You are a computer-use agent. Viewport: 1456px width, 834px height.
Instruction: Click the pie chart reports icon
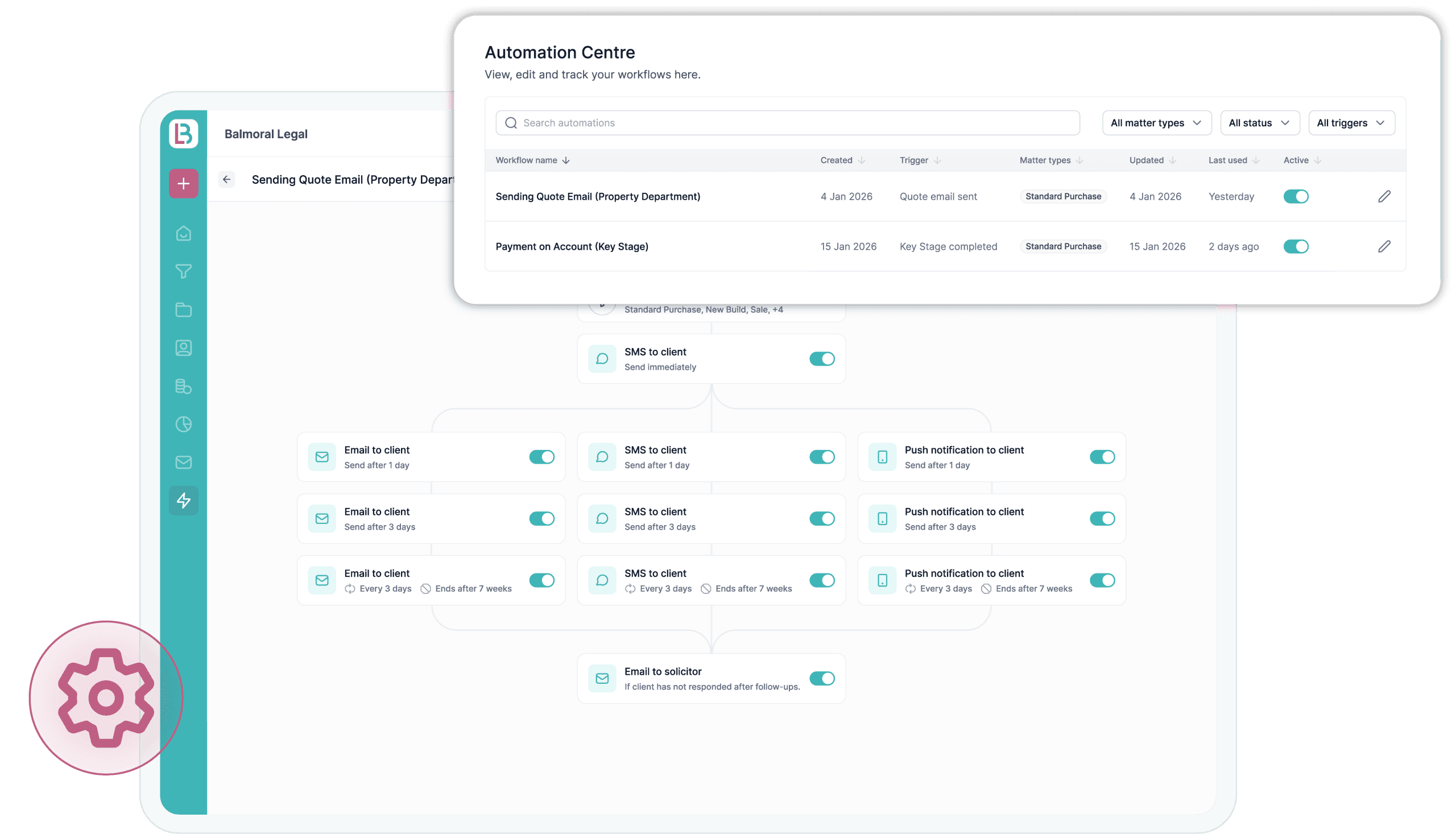183,424
